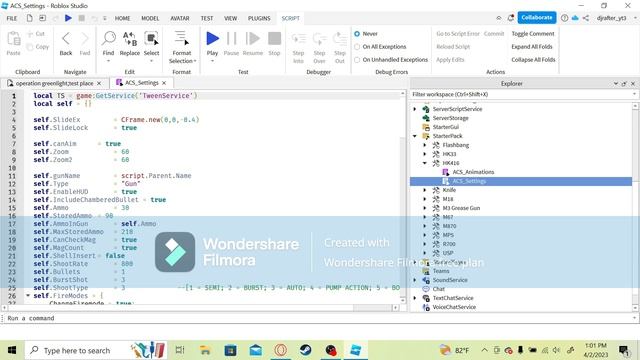Click the cloud icon in title ribbon
The width and height of the screenshot is (640, 360).
pos(575,18)
